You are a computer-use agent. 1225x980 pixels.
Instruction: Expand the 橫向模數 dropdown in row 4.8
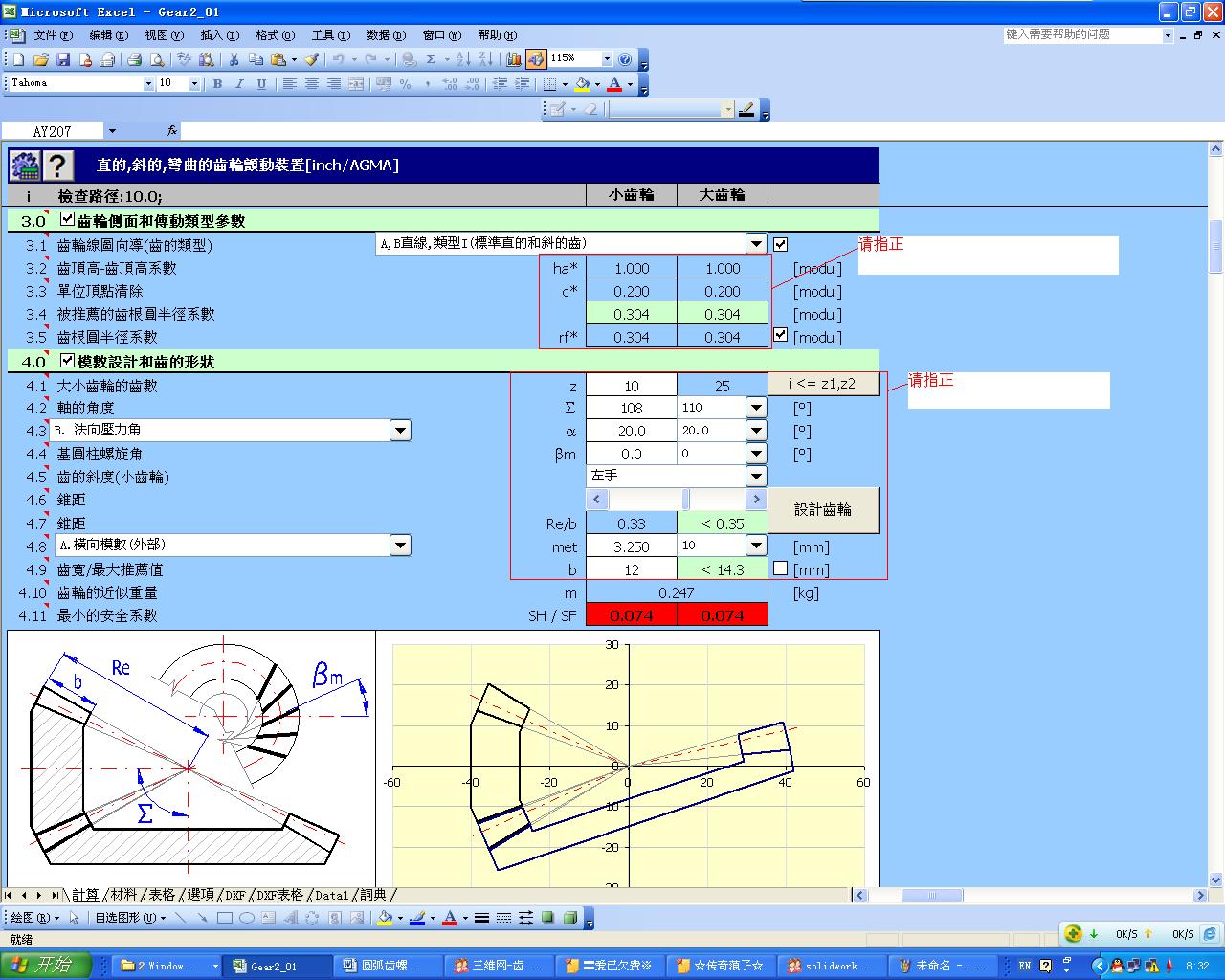400,545
